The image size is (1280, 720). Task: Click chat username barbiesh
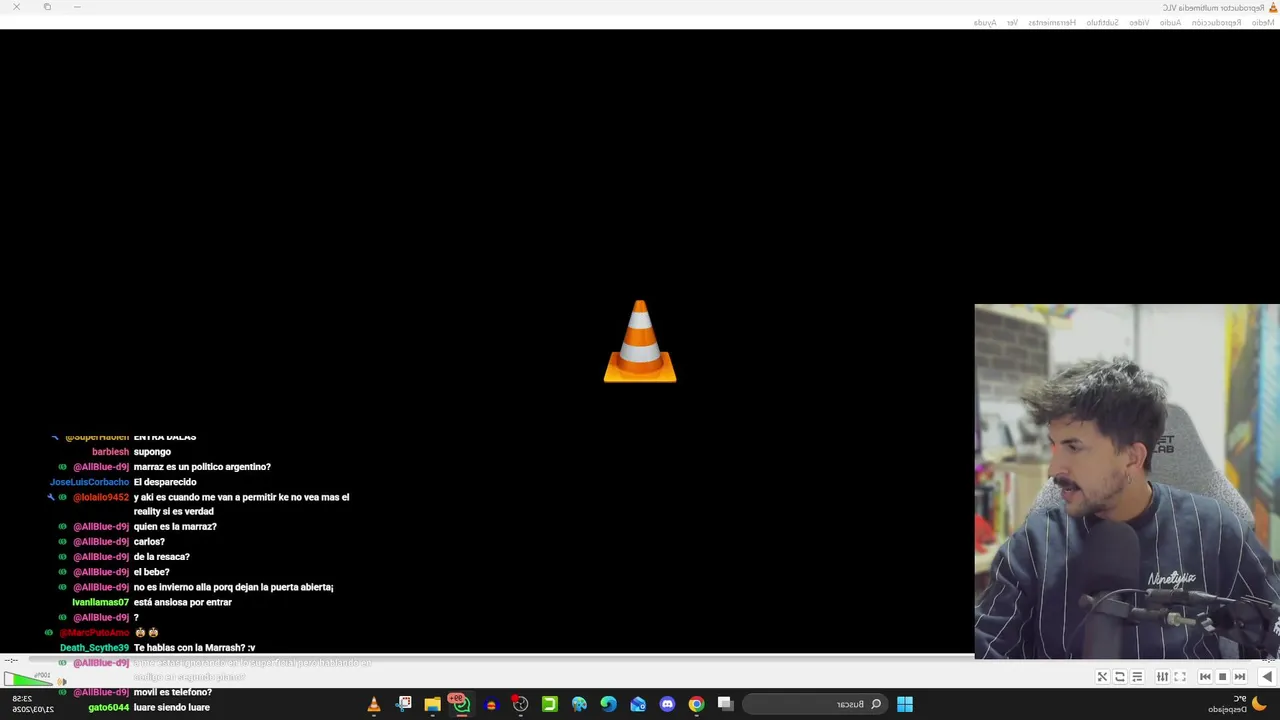coord(110,452)
